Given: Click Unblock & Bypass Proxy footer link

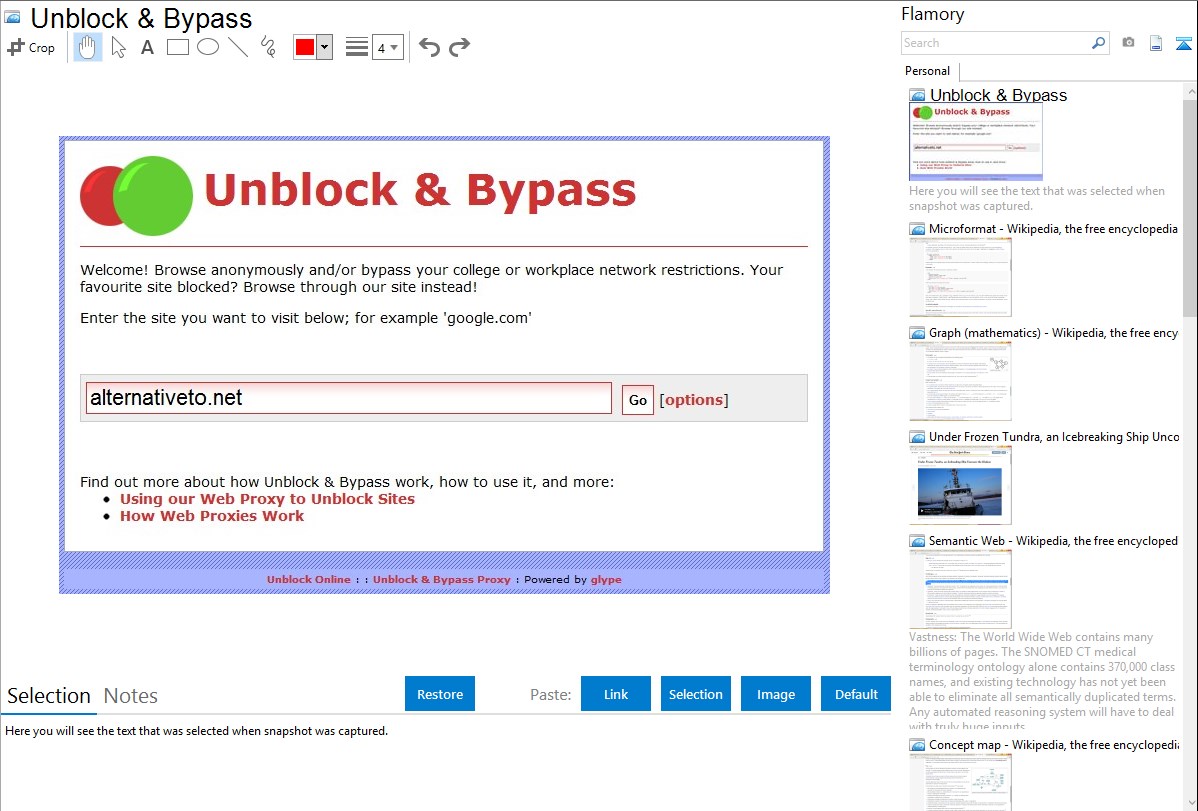Looking at the screenshot, I should (442, 579).
